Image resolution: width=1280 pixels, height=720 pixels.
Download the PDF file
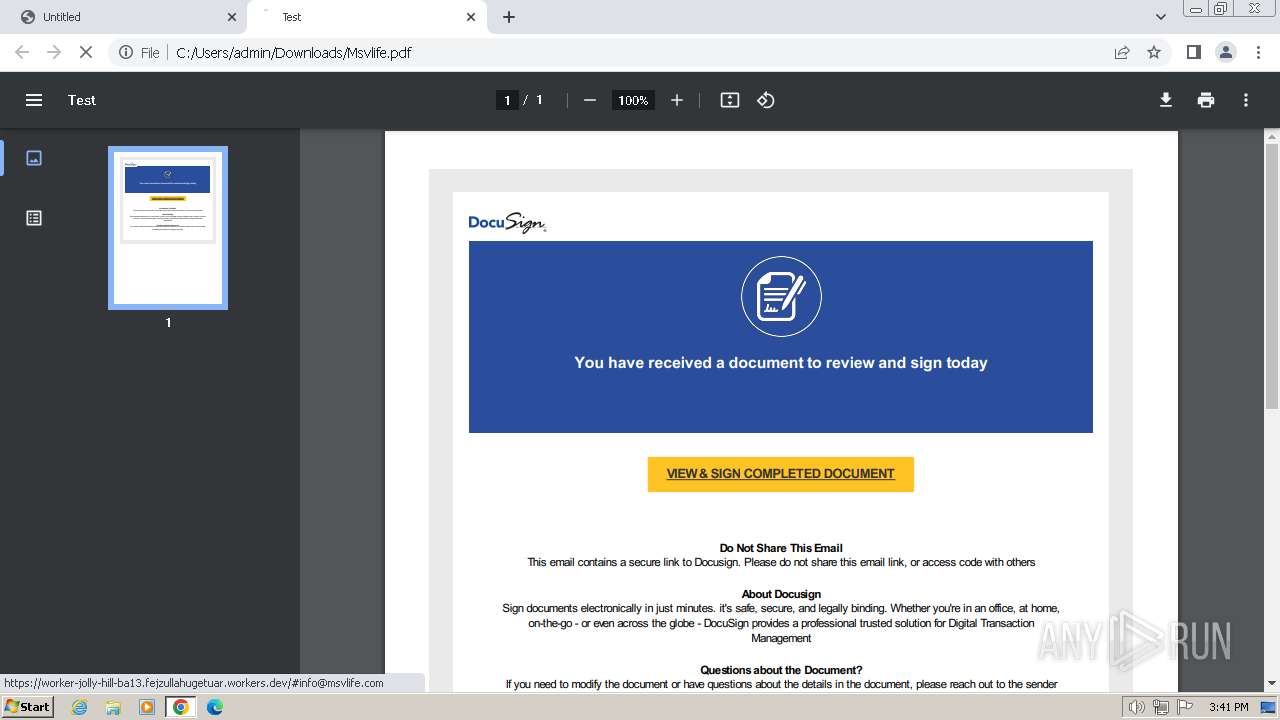point(1166,100)
